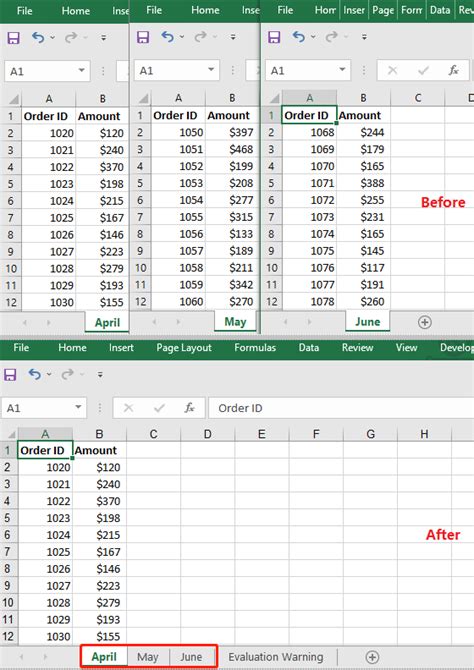Click cell $260 in June window
Image resolution: width=474 pixels, height=670 pixels.
[363, 302]
